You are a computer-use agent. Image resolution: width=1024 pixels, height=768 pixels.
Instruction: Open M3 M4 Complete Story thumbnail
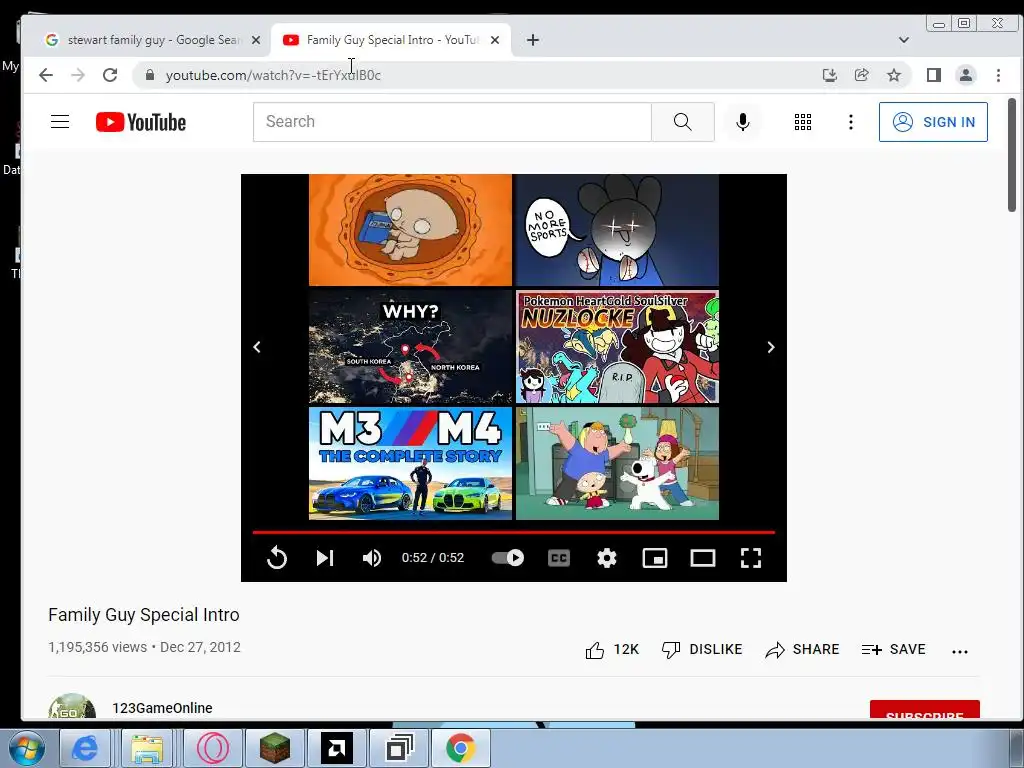[410, 464]
